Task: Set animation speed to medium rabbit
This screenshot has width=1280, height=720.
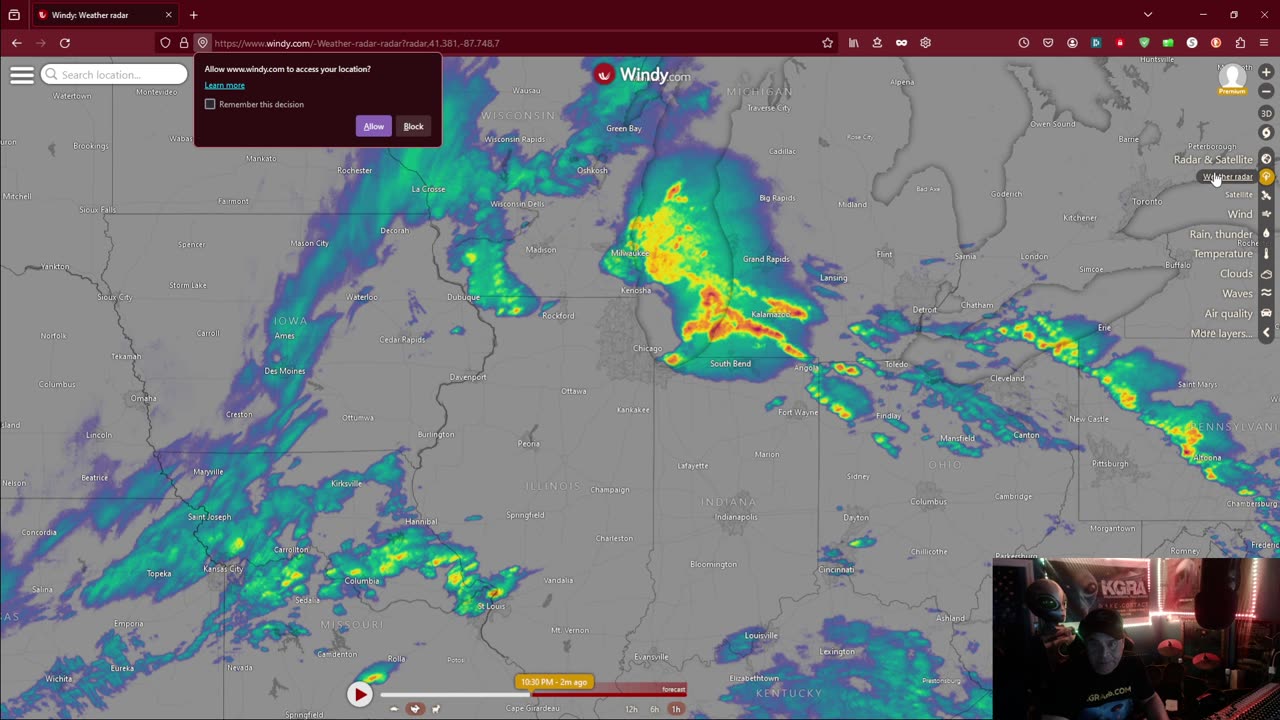Action: (415, 709)
